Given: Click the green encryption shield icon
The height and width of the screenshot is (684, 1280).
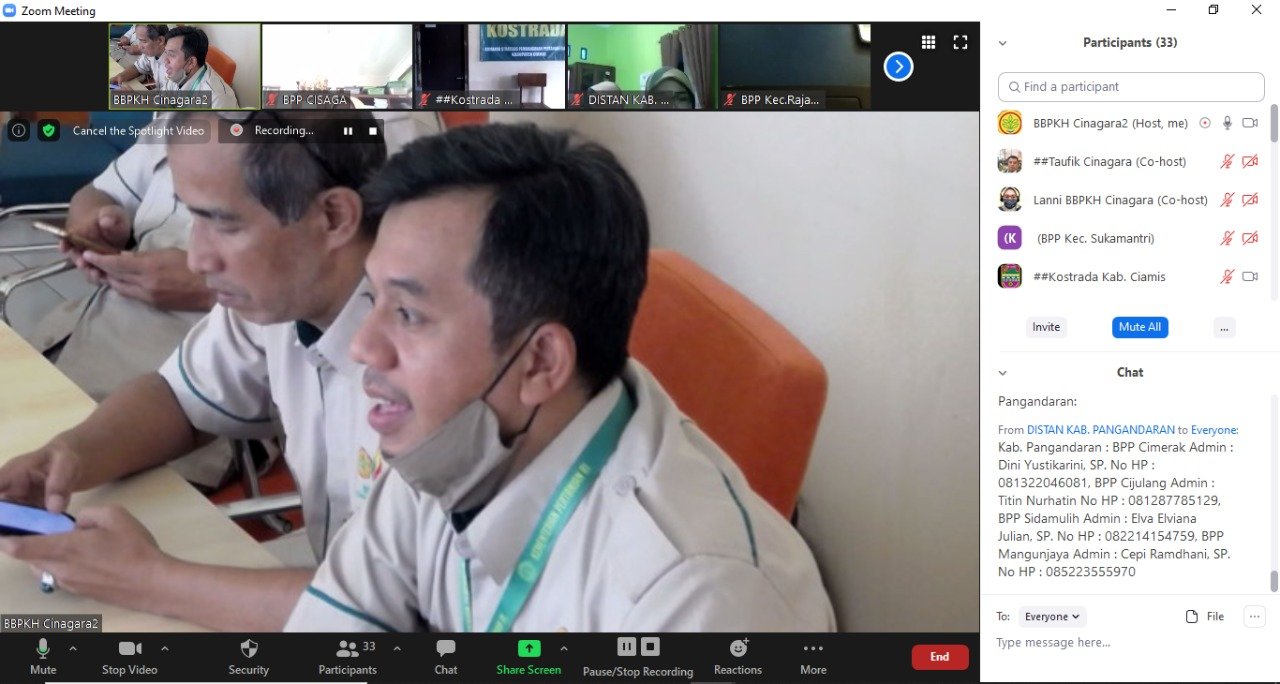Looking at the screenshot, I should tap(48, 130).
